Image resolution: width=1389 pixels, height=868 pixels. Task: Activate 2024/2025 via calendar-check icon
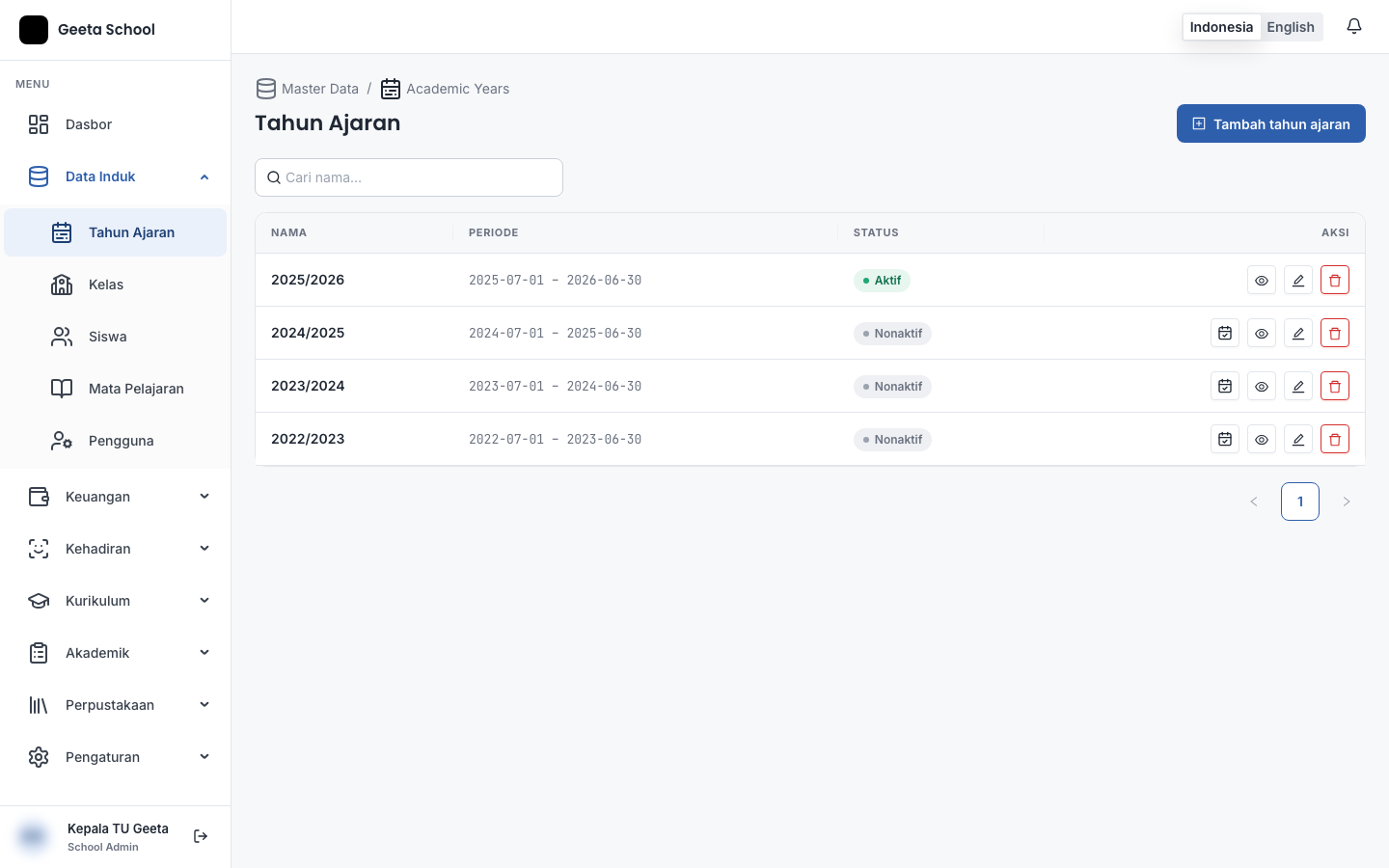point(1225,334)
